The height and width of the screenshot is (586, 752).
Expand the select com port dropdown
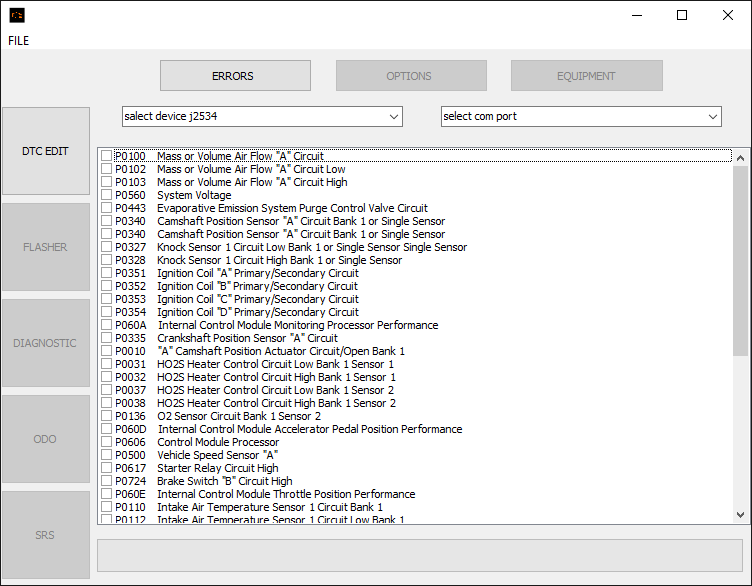[x=581, y=117]
